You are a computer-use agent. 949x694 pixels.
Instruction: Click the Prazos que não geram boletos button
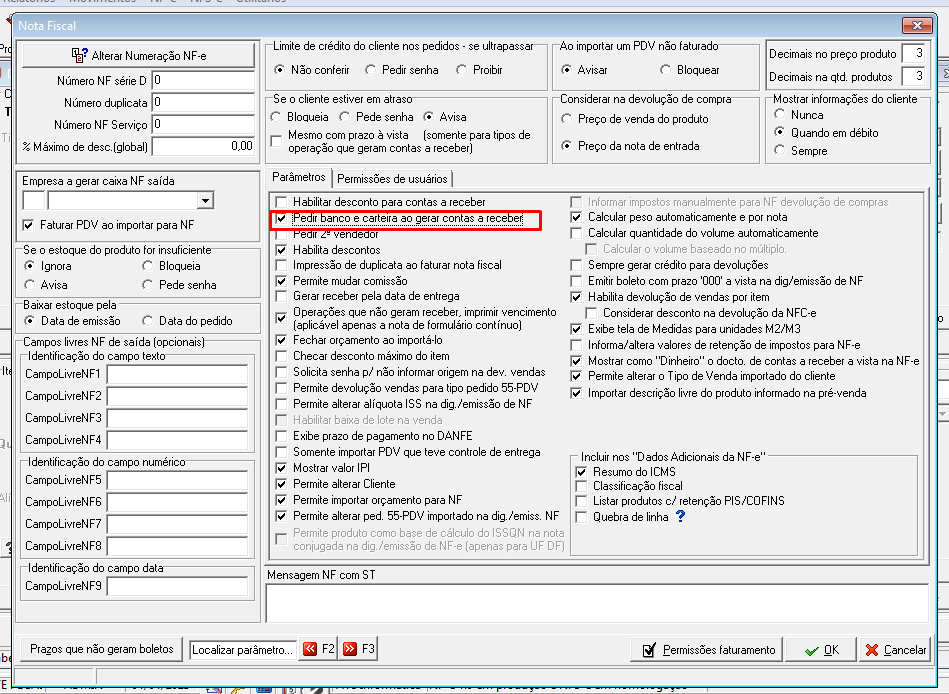pos(102,649)
